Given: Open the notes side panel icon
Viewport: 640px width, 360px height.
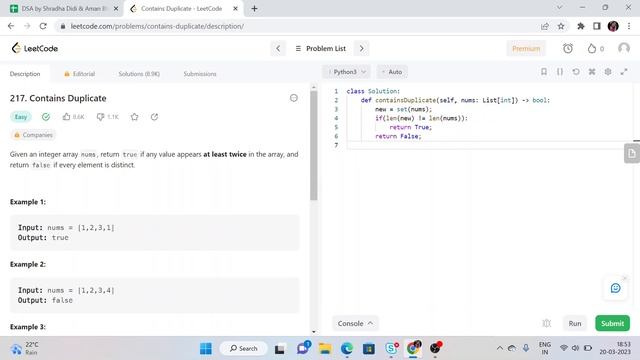Looking at the screenshot, I should pos(631,153).
